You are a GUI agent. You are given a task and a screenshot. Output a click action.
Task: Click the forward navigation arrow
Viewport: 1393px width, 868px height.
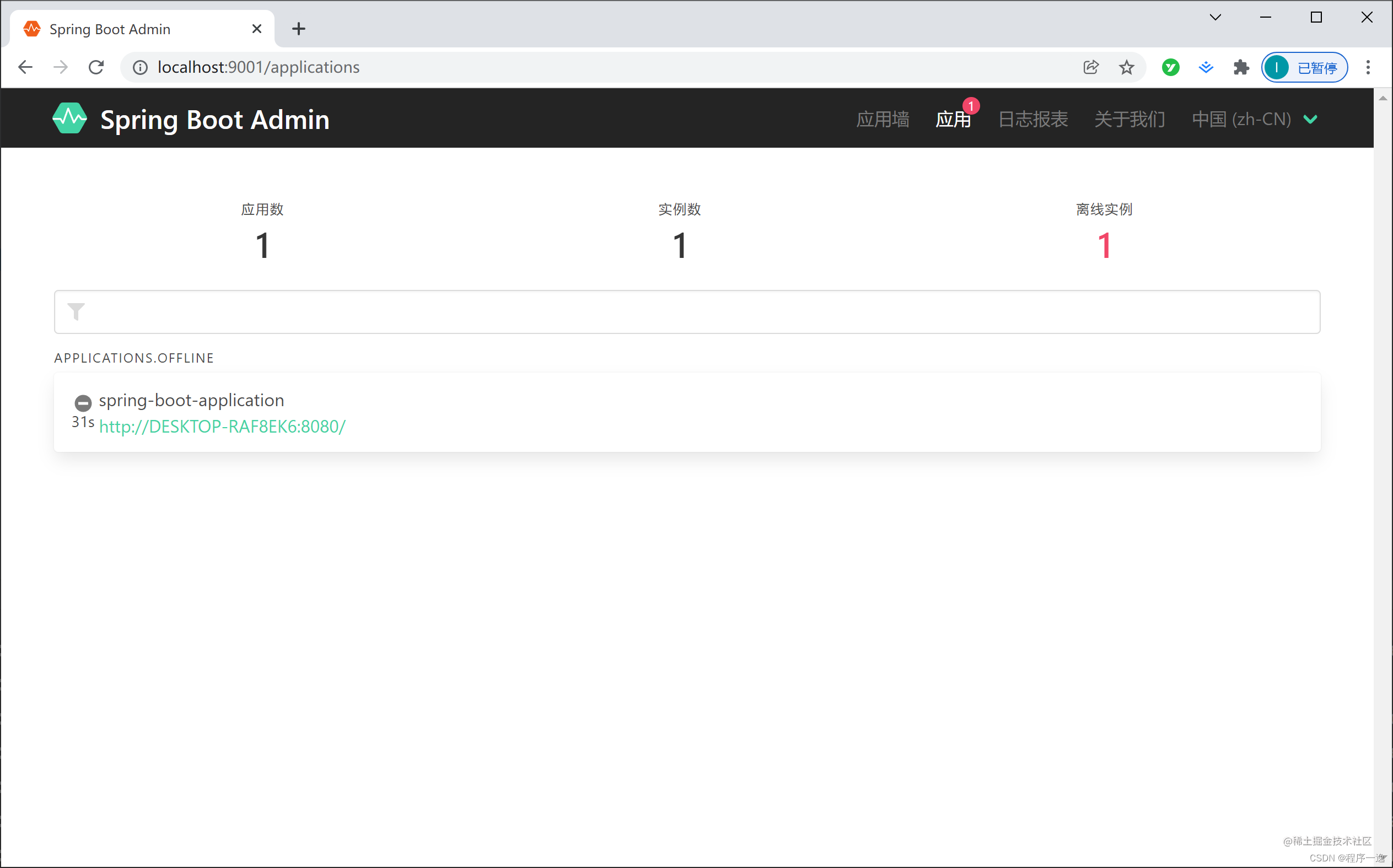pos(60,67)
